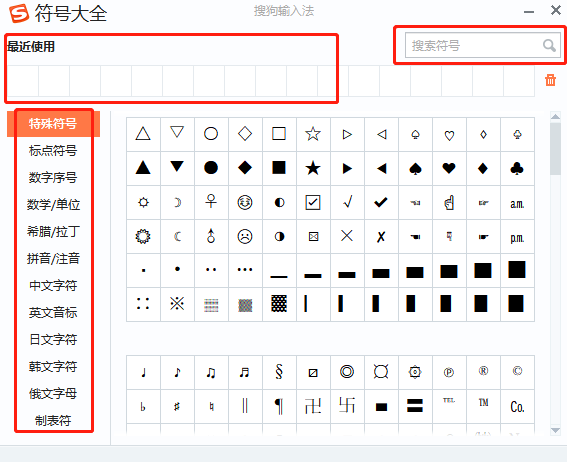Click the magnifier search icon
Viewport: 567px width, 462px height.
pyautogui.click(x=549, y=46)
